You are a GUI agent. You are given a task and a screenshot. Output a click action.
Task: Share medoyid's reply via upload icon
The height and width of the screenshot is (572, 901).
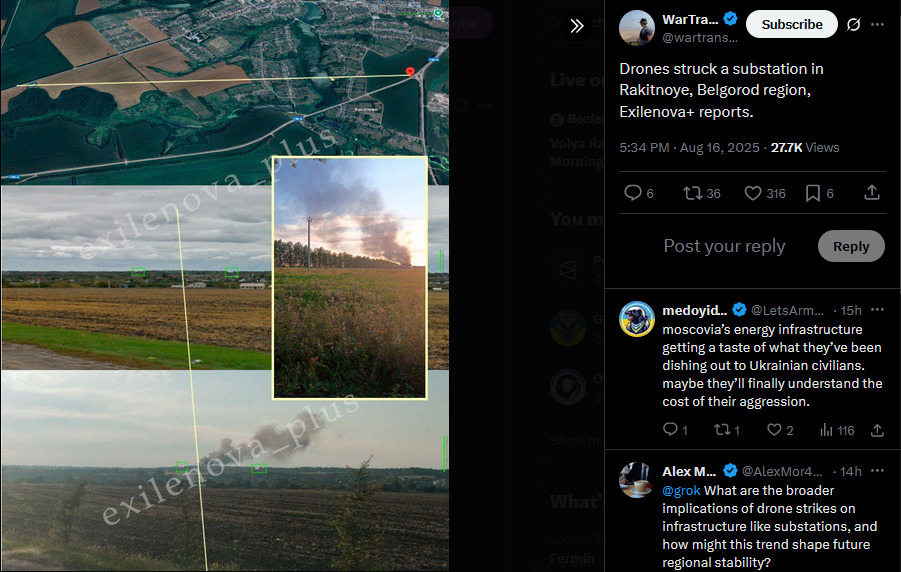(877, 429)
